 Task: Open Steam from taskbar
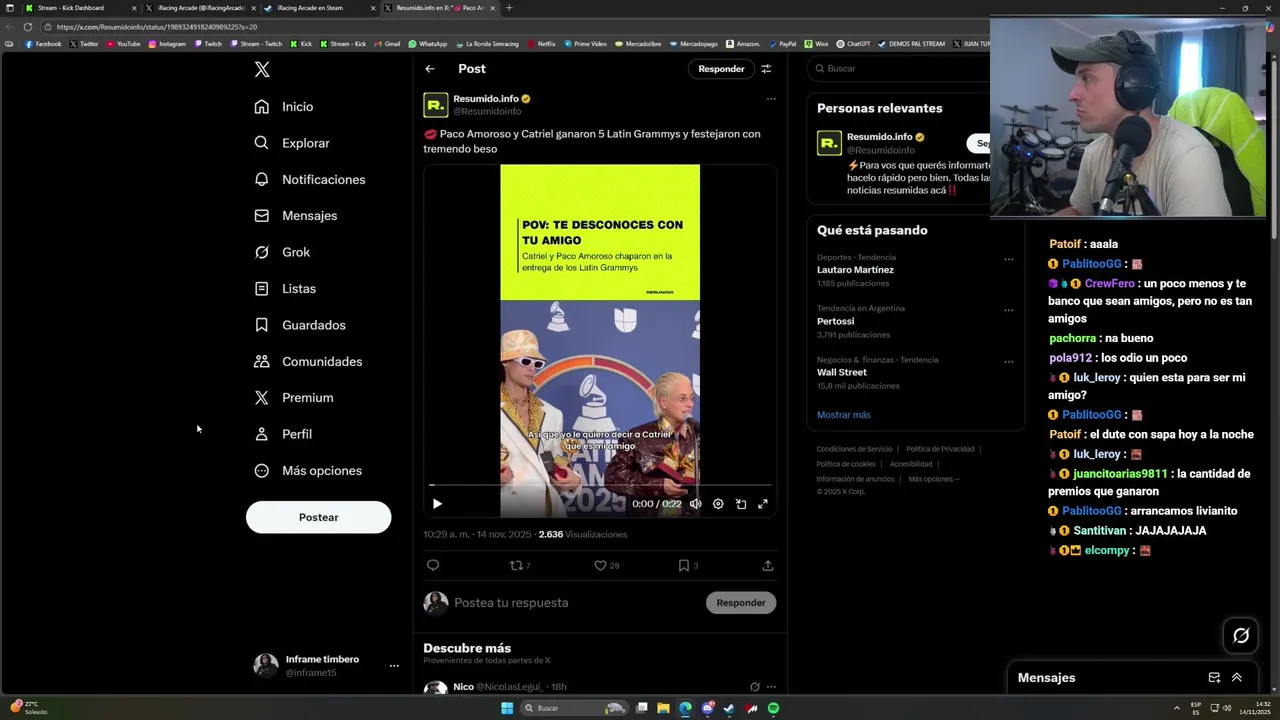[x=729, y=708]
